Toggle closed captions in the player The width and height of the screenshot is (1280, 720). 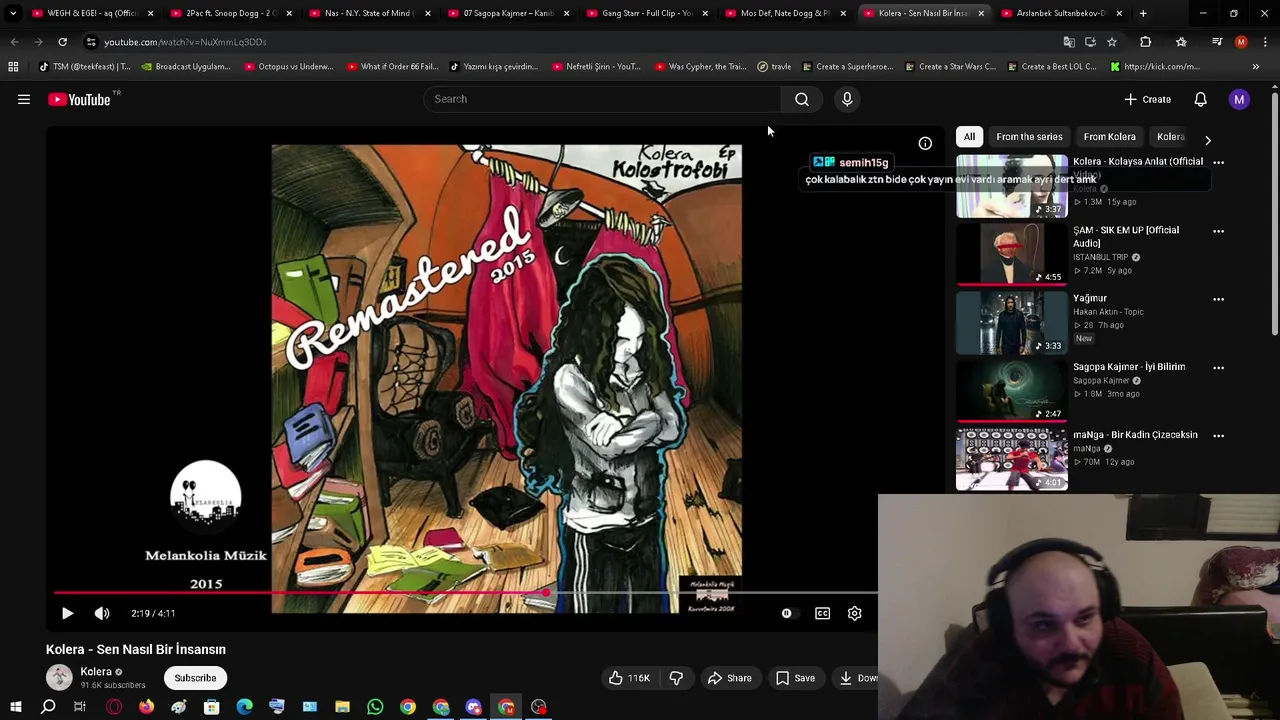click(x=822, y=613)
